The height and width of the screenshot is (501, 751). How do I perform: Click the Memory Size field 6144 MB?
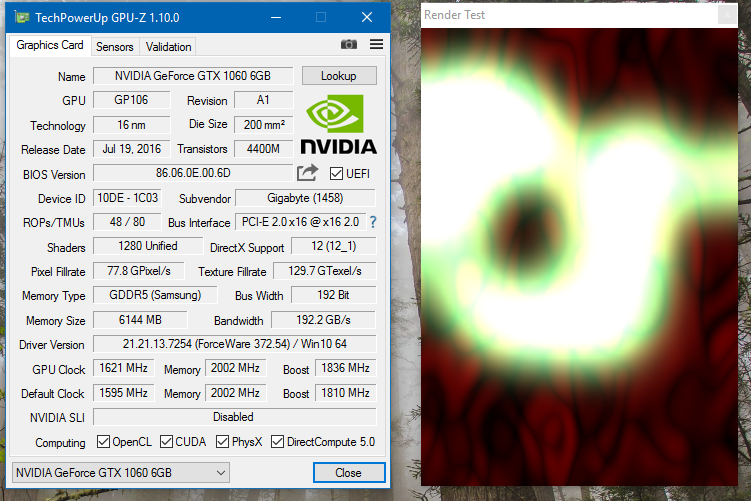click(140, 319)
